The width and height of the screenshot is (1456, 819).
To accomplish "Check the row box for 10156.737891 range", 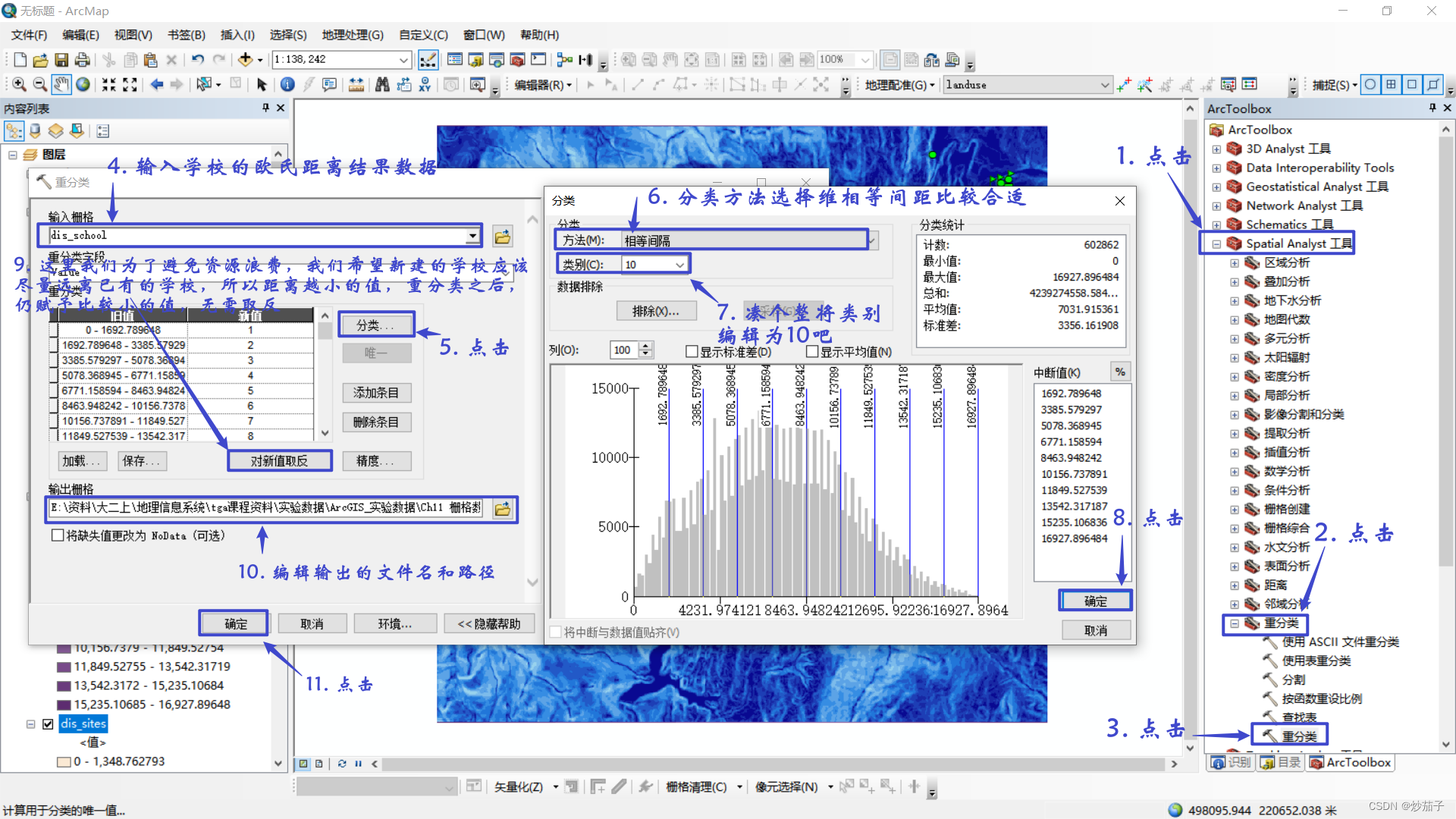I will tap(53, 422).
